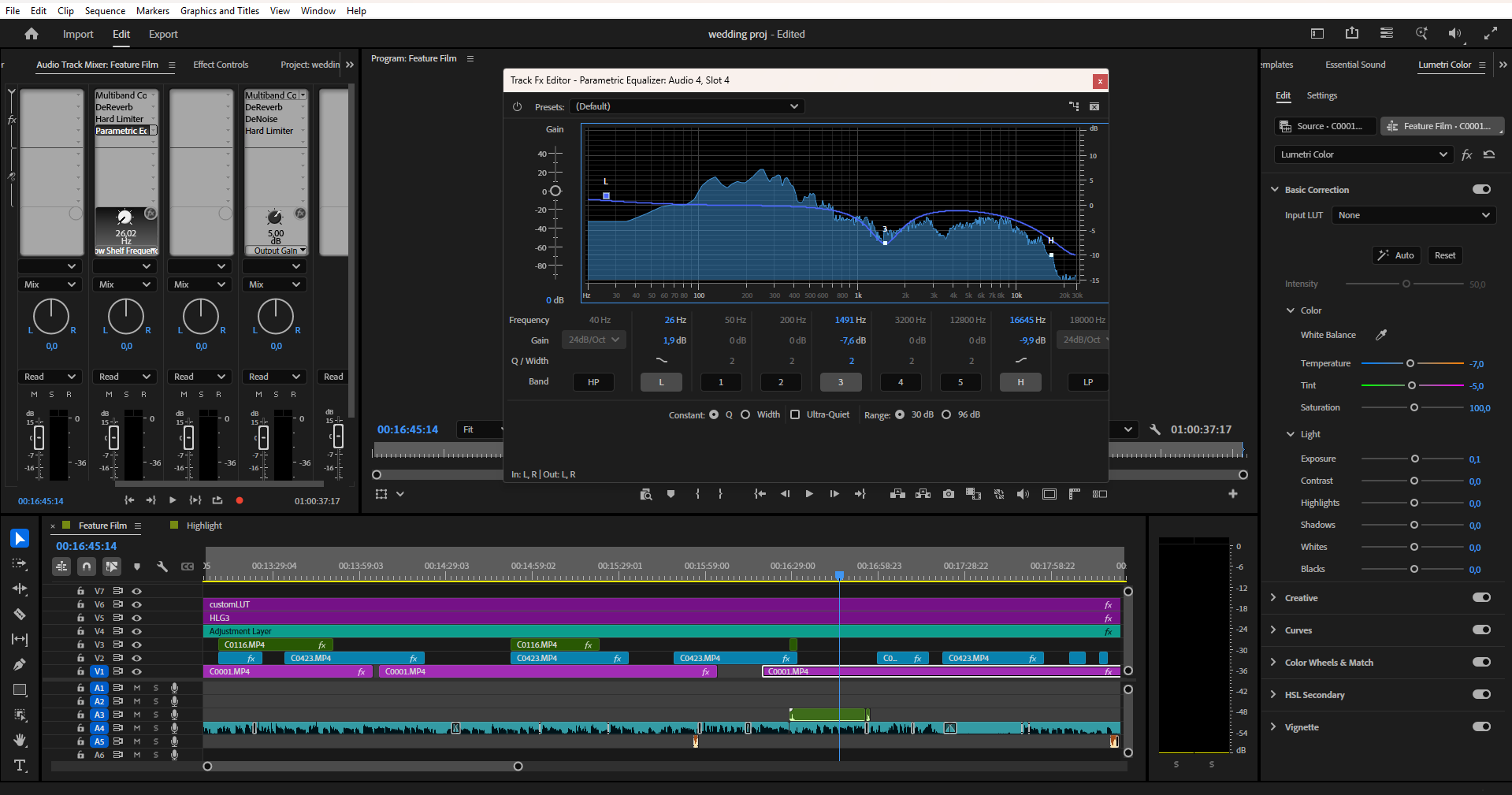Toggle the Creative section switch
Image resolution: width=1512 pixels, height=795 pixels.
1481,597
